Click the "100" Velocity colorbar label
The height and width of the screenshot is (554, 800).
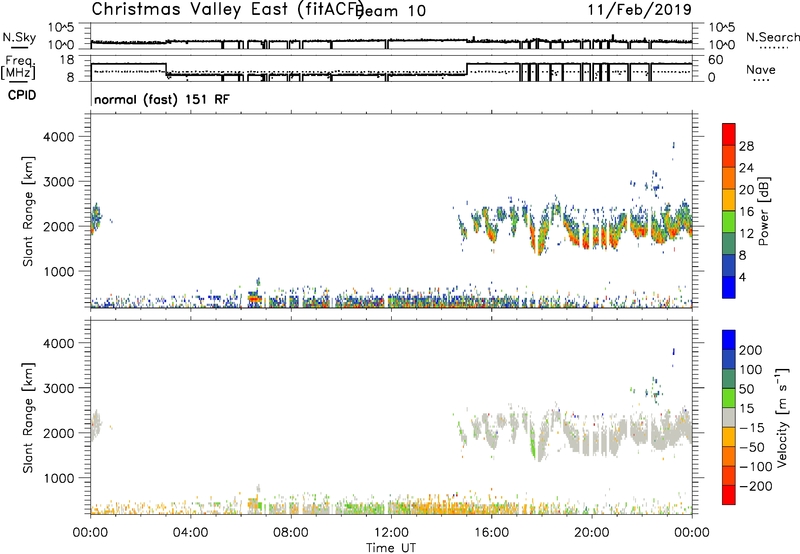(x=751, y=370)
